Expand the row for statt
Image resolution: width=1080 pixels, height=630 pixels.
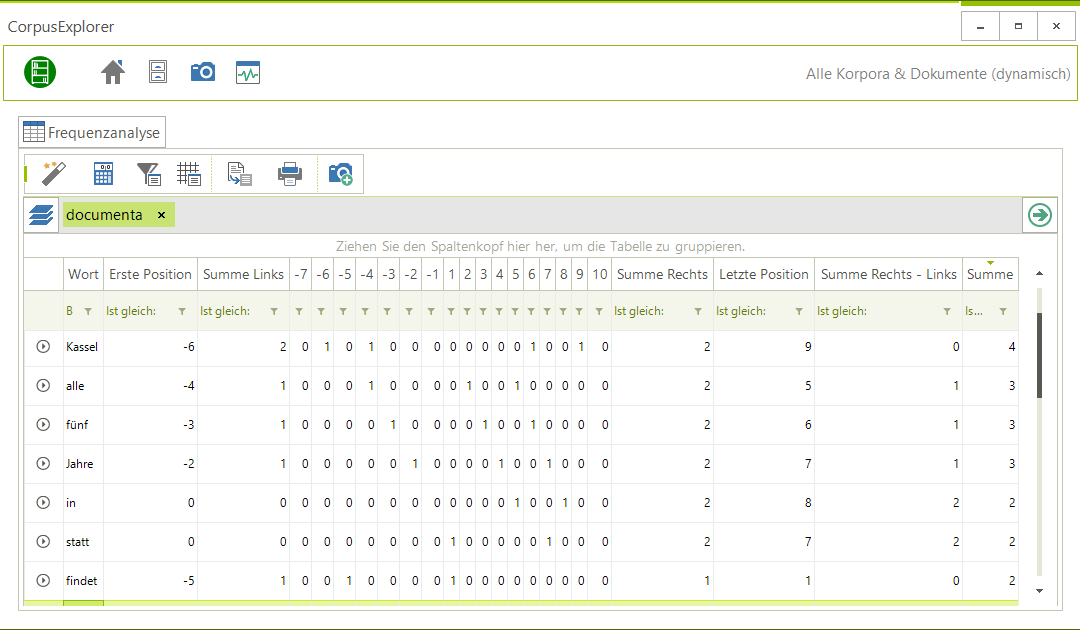coord(43,542)
